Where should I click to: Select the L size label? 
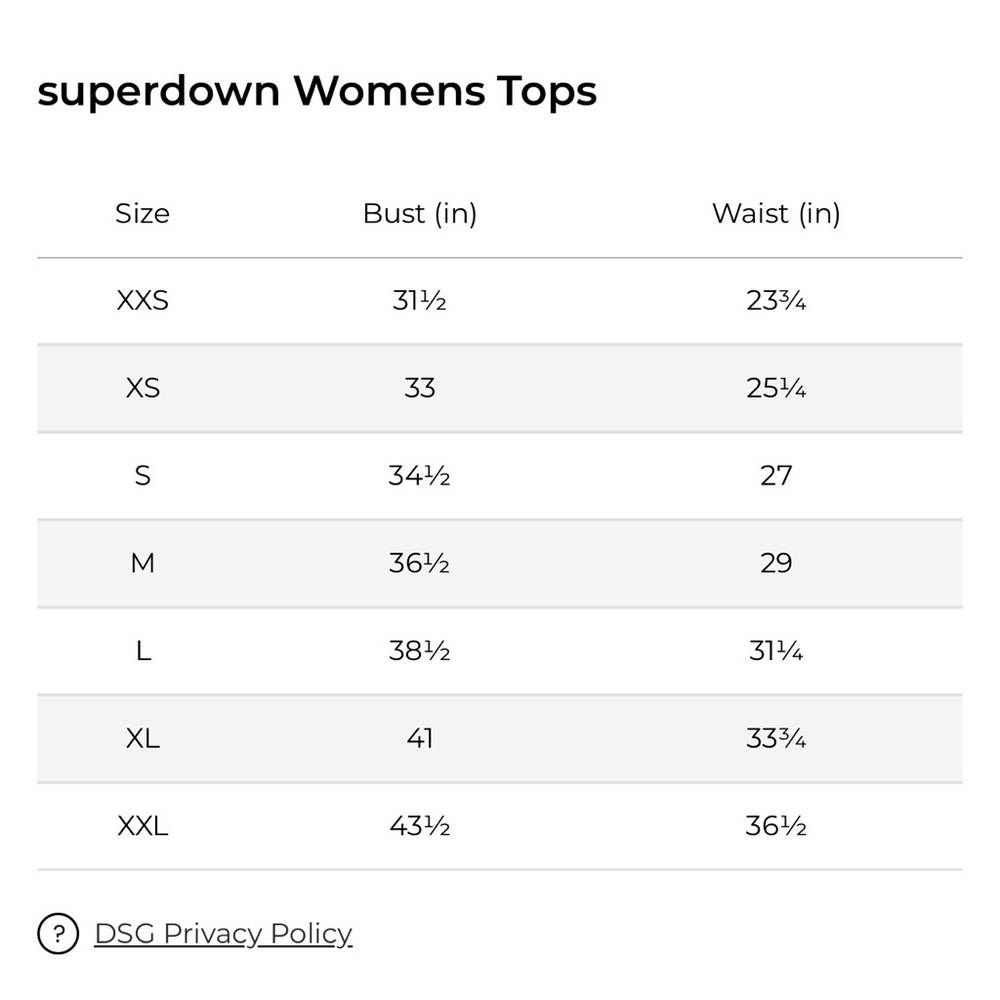pos(143,651)
